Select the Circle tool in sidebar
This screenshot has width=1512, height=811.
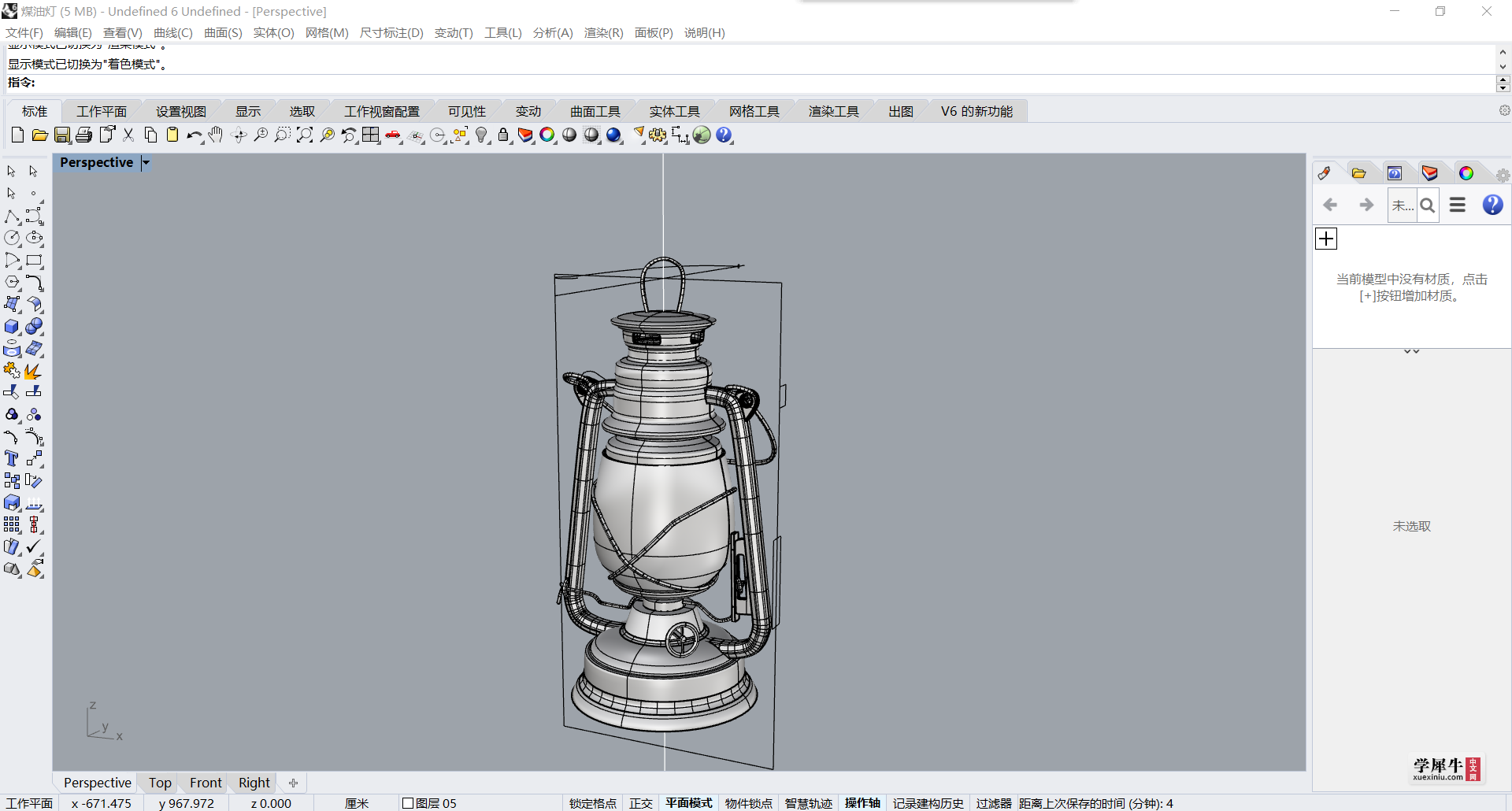[x=13, y=238]
